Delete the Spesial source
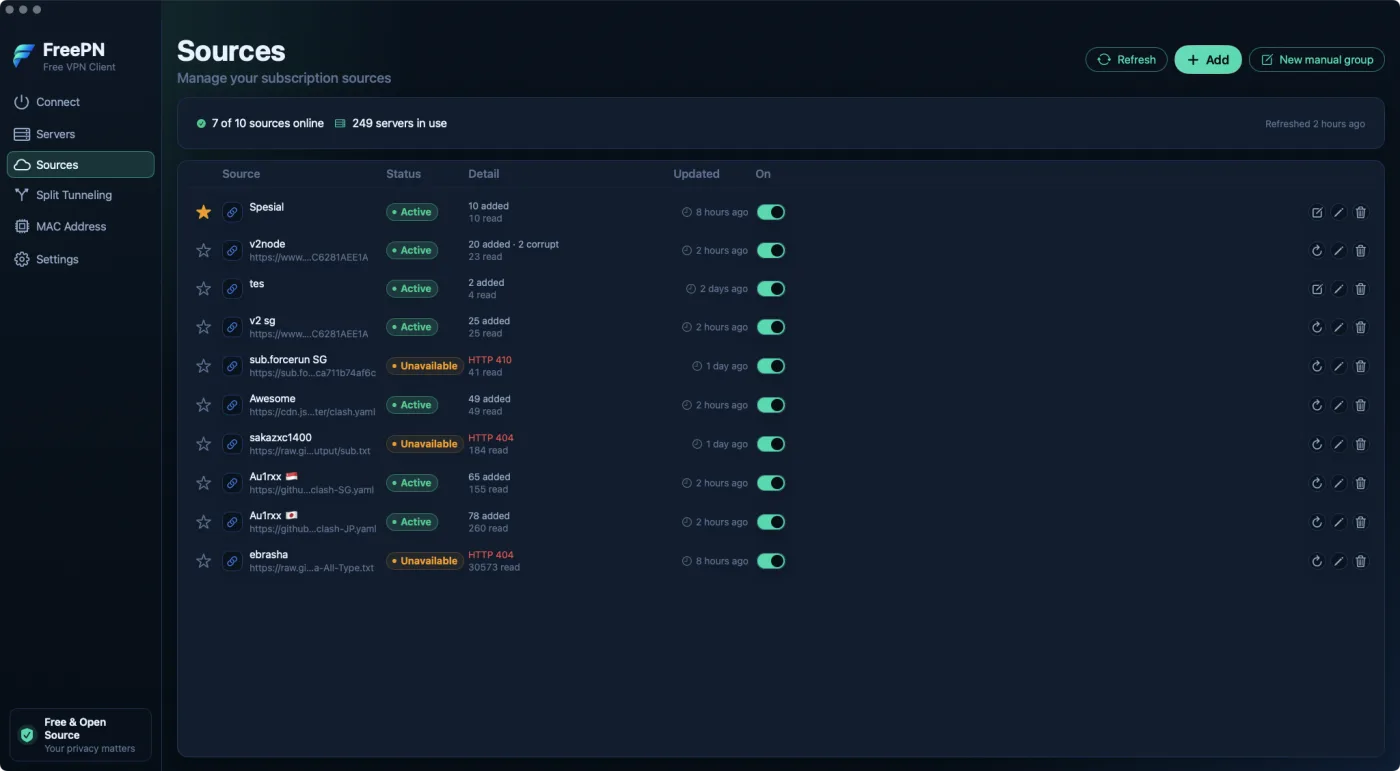 1361,212
